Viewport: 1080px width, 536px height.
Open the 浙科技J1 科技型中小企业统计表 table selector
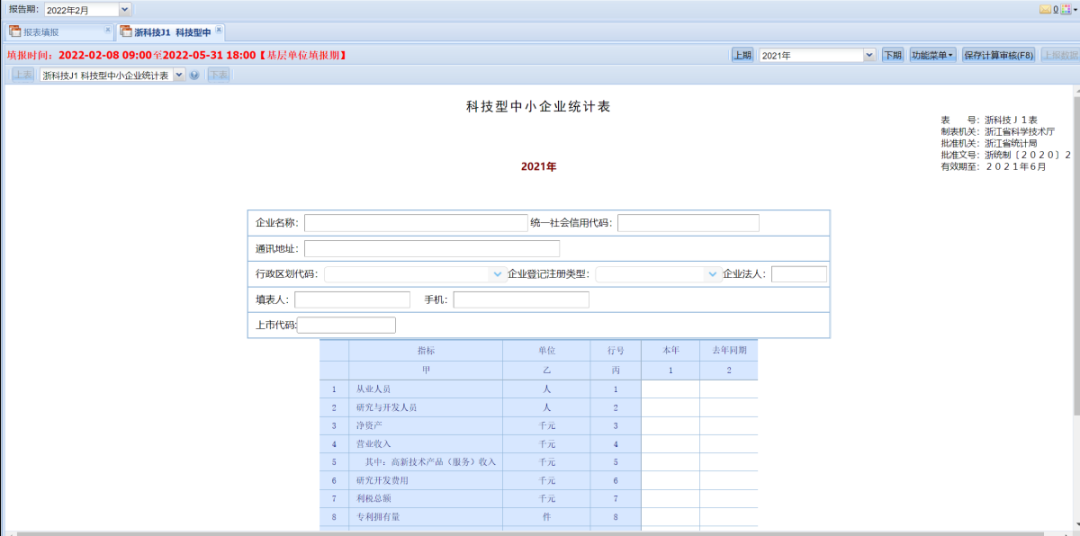click(x=179, y=75)
